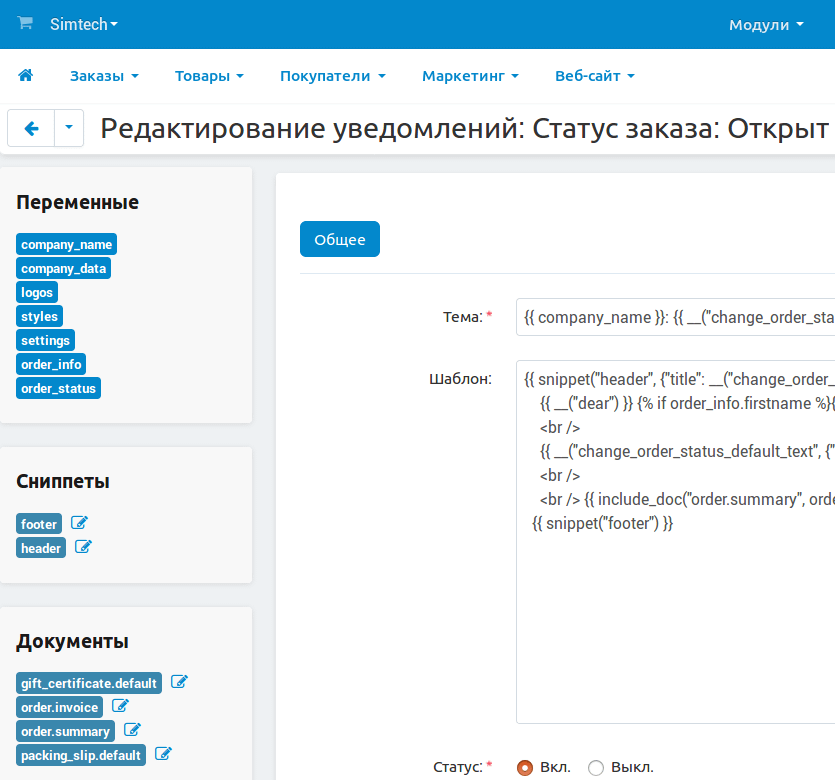Edit the header snippet via its pencil icon
The image size is (835, 780).
[x=84, y=546]
